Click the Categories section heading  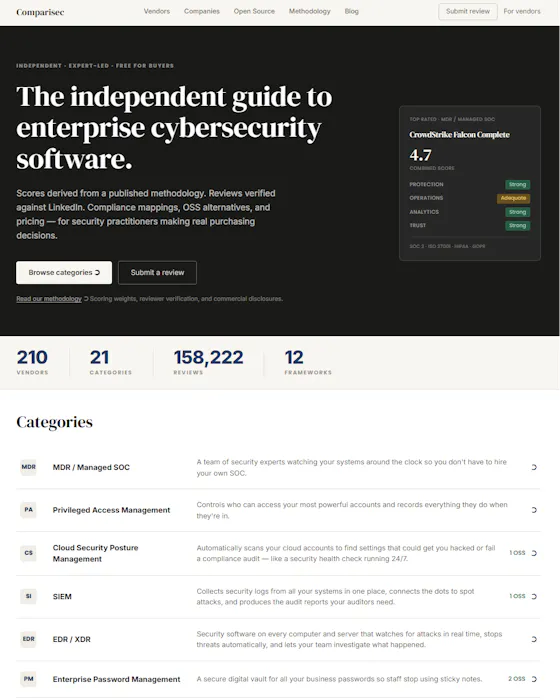[54, 422]
